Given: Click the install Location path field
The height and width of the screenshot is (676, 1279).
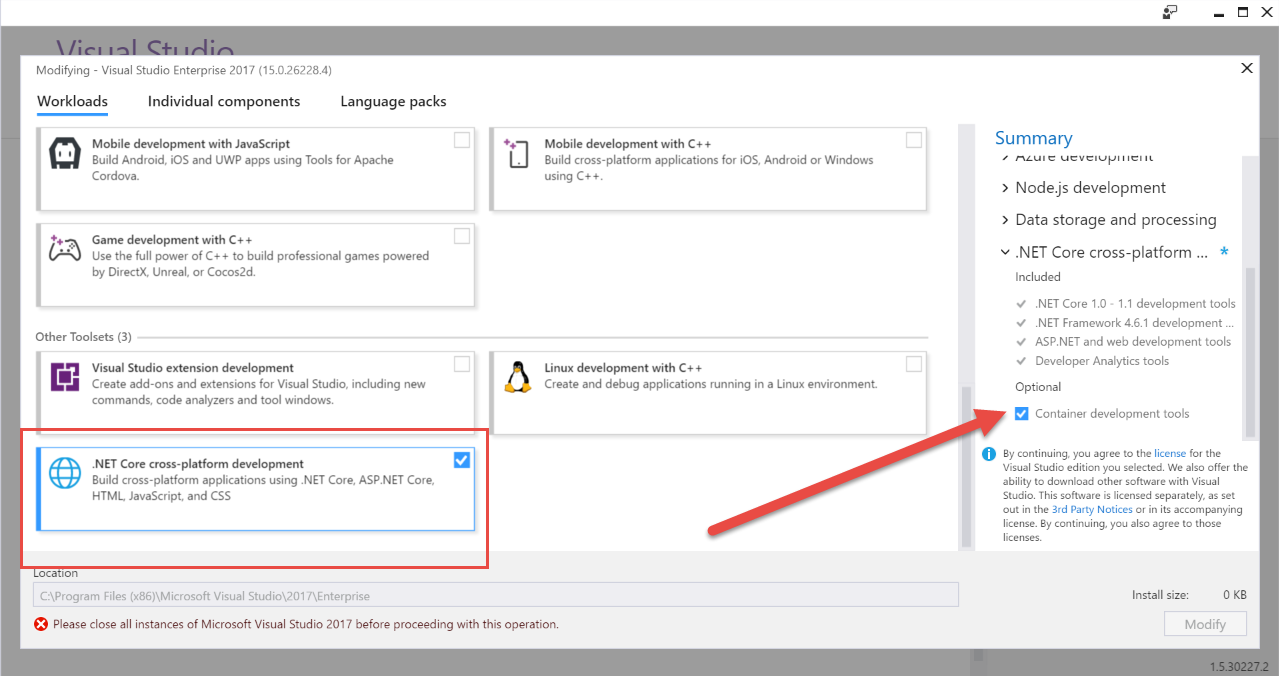Looking at the screenshot, I should [495, 596].
